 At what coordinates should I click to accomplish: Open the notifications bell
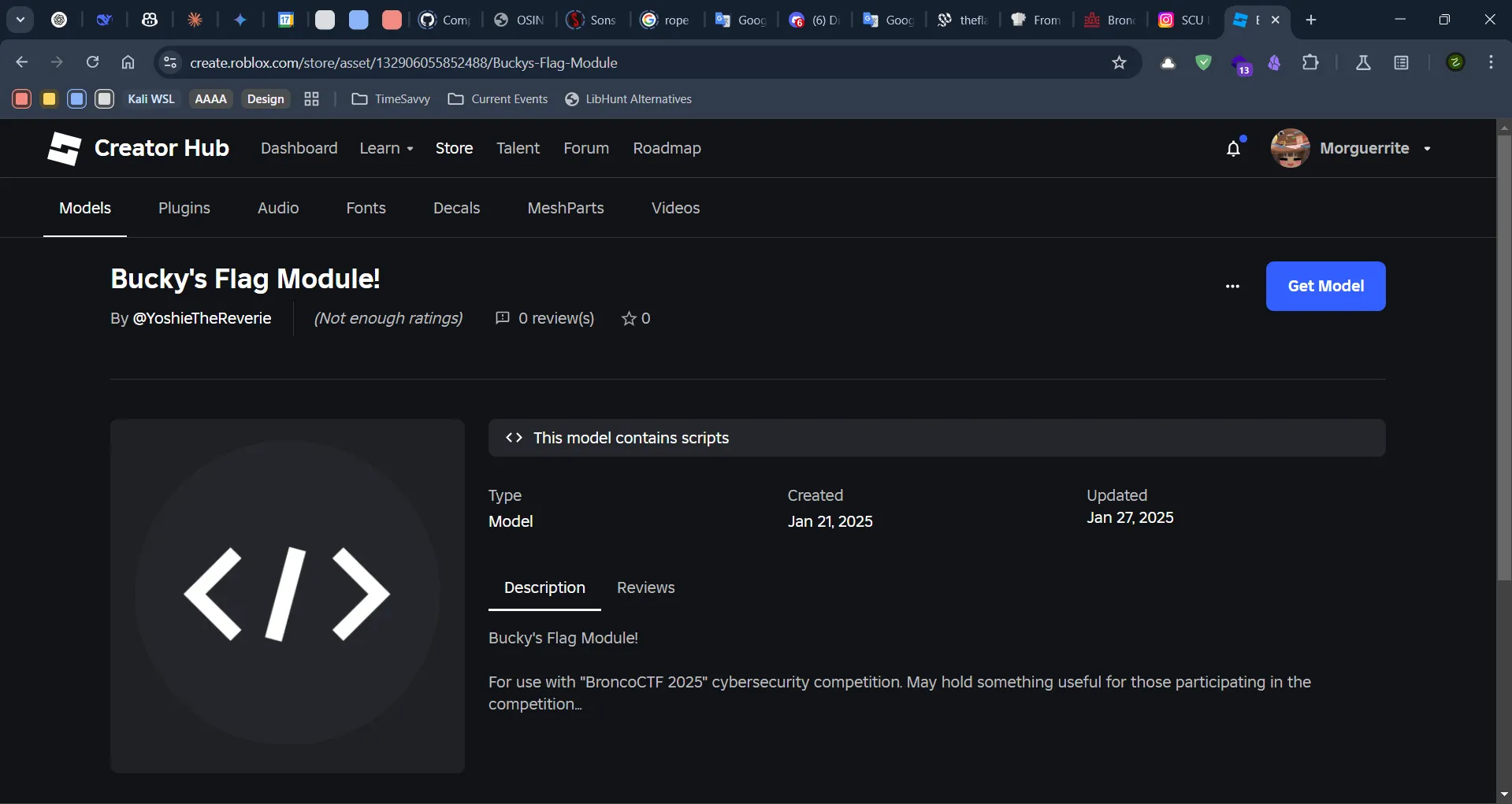(1234, 148)
